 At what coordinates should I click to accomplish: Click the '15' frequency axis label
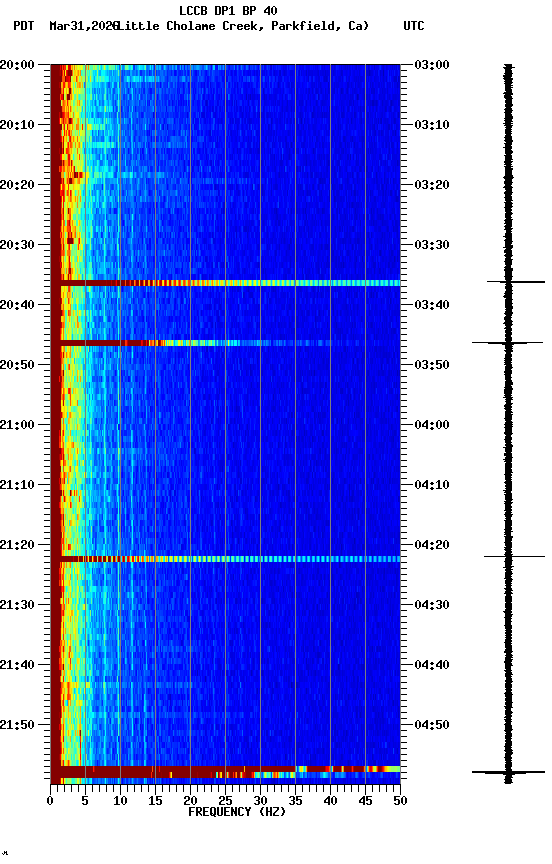pos(155,801)
